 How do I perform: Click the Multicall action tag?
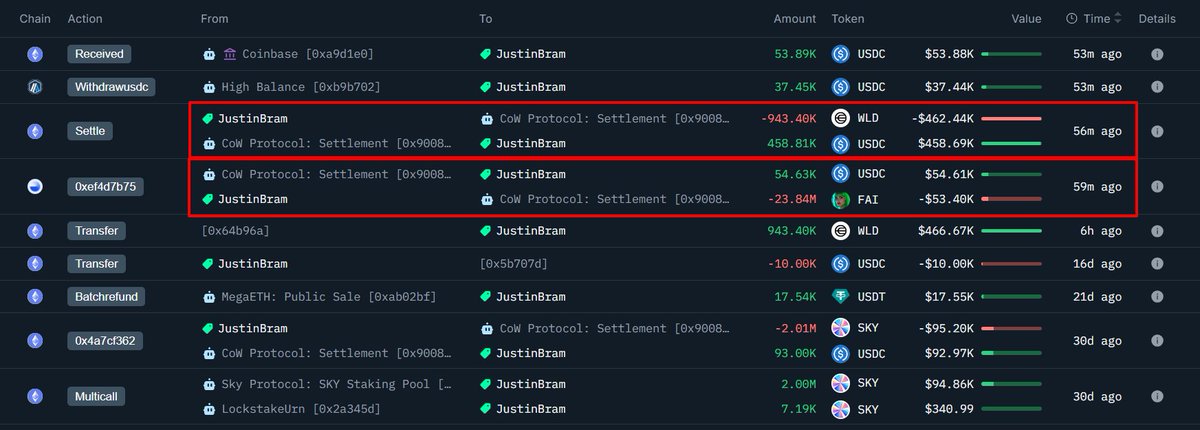point(99,396)
